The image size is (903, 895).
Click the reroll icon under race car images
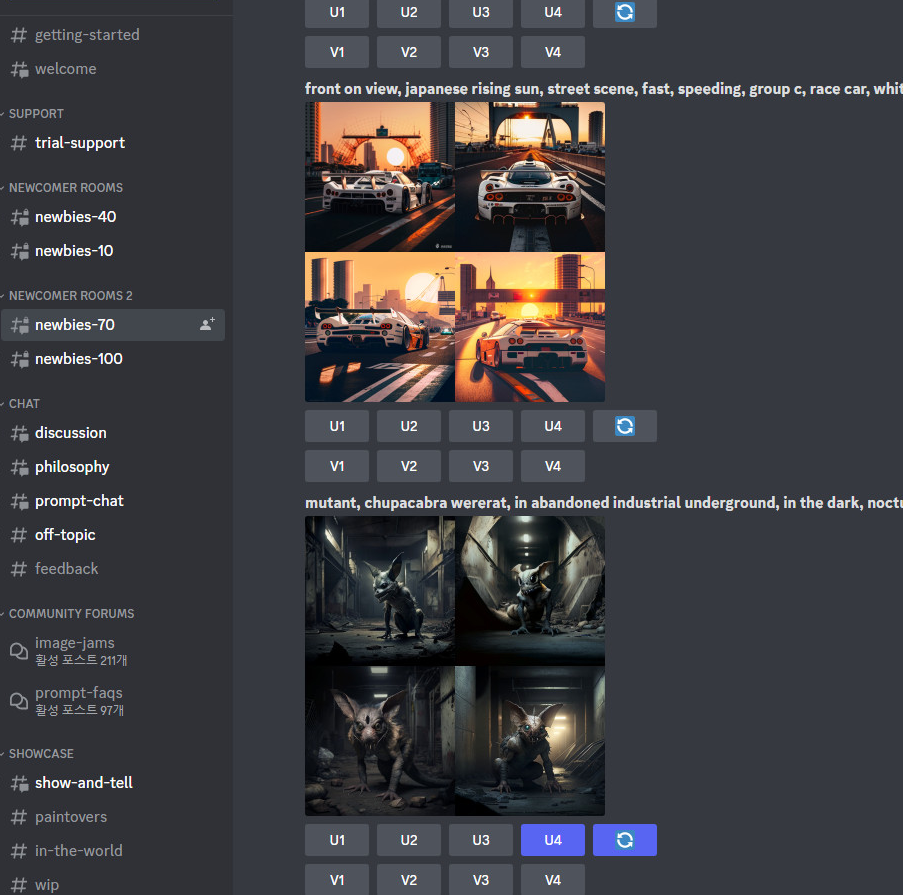pos(625,426)
